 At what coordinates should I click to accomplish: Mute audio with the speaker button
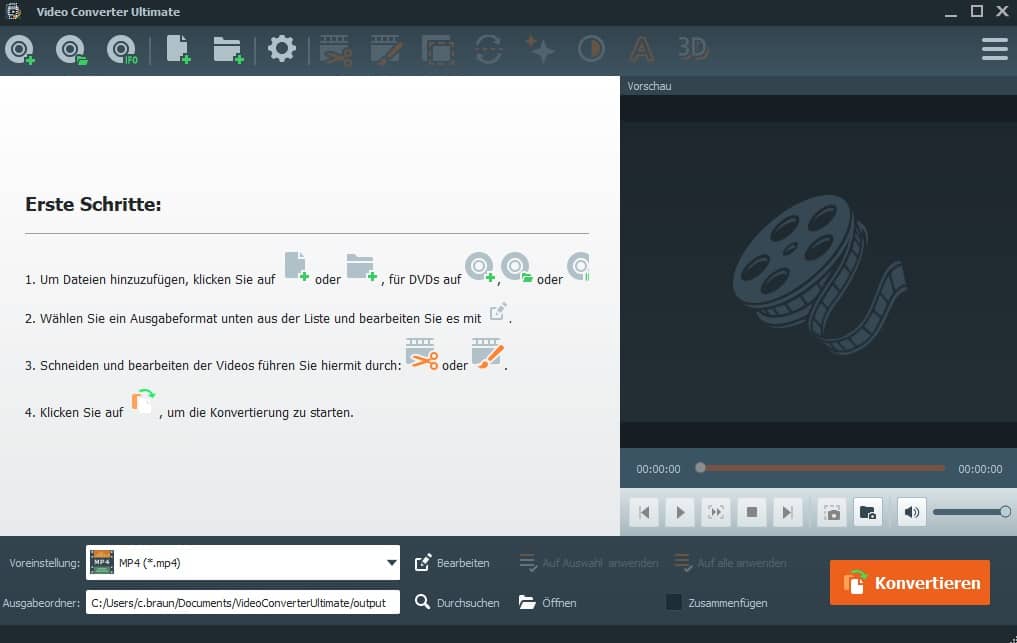point(911,512)
